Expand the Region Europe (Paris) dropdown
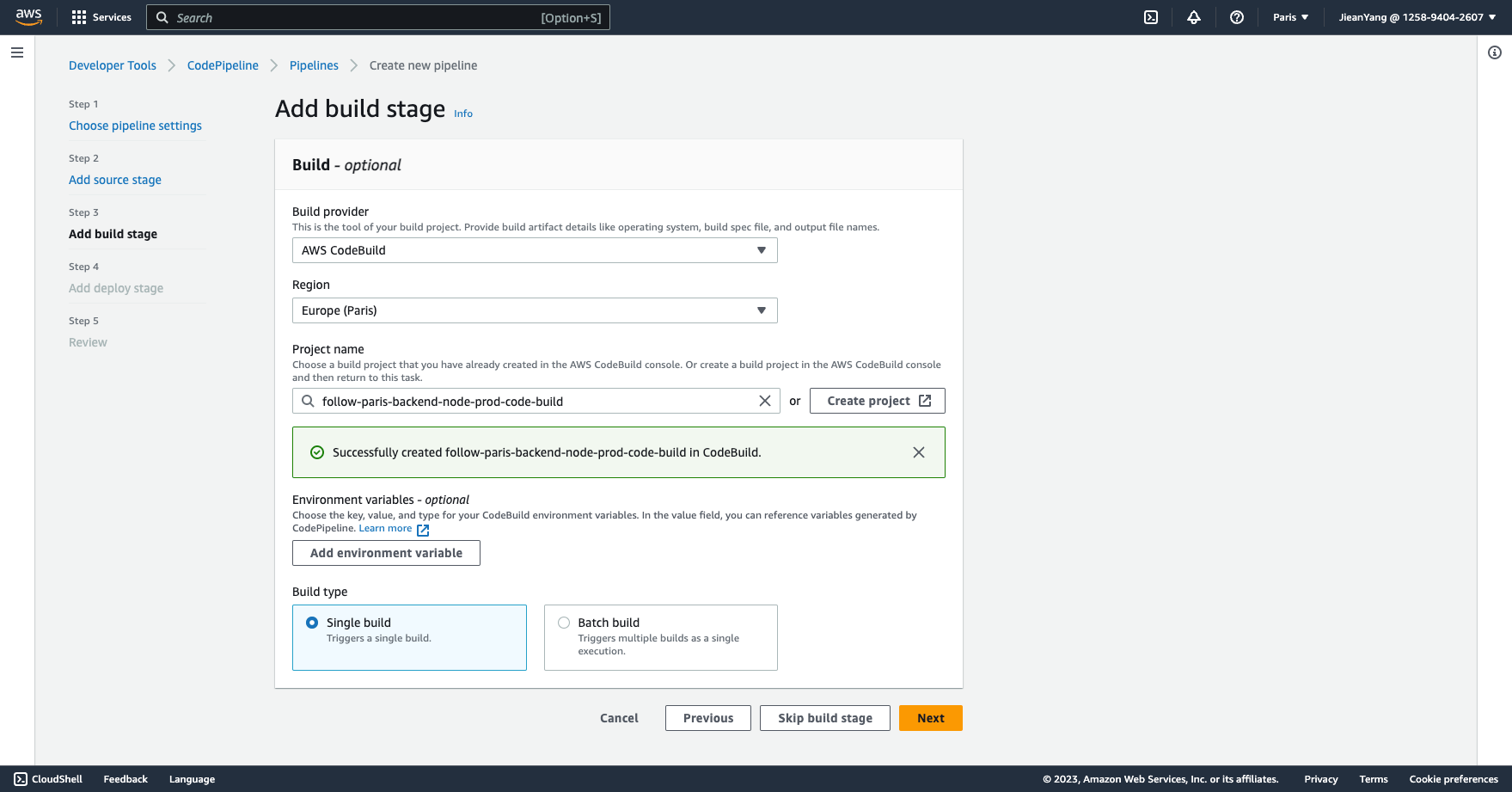1512x792 pixels. coord(535,310)
